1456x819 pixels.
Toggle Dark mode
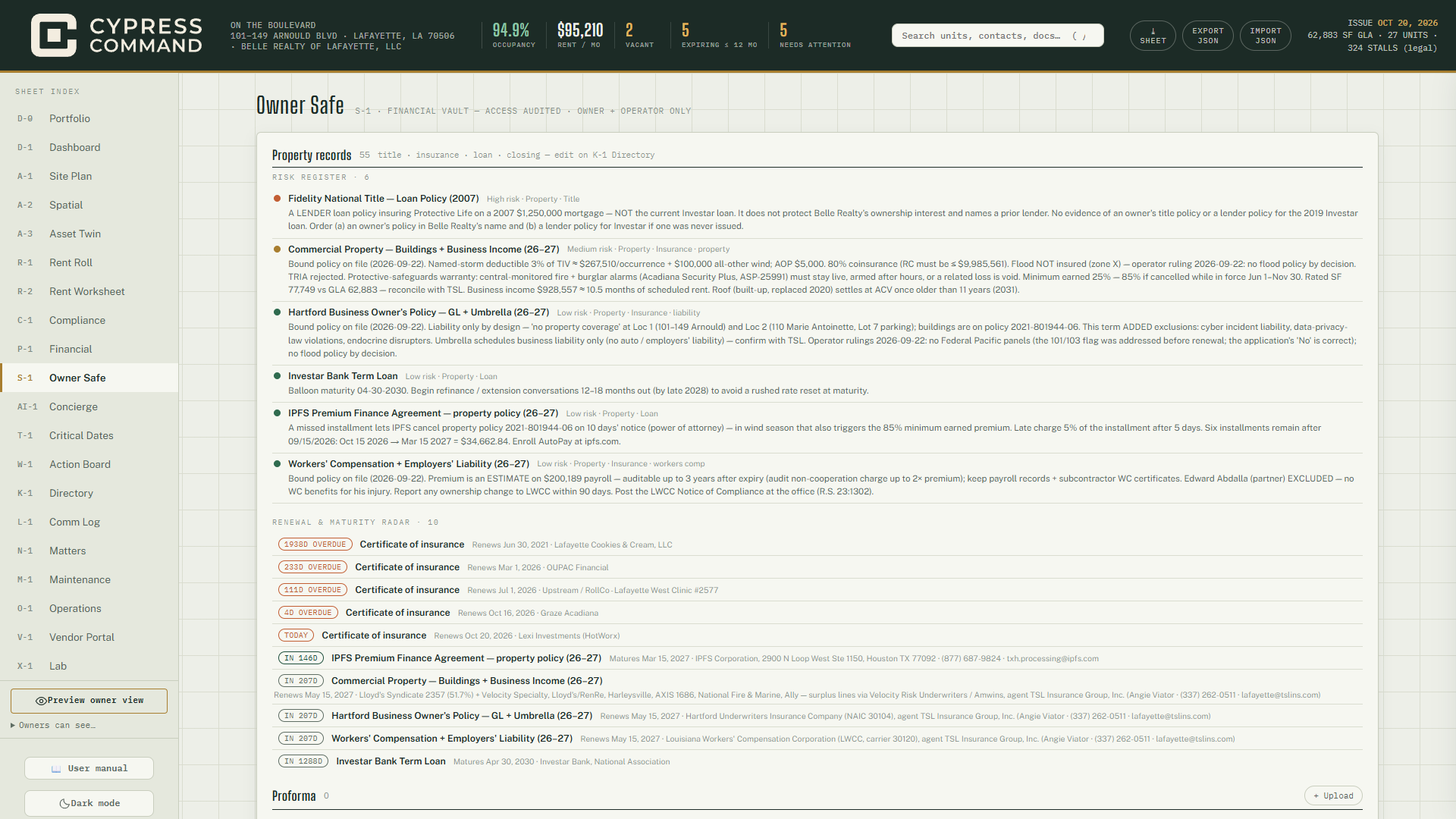click(x=89, y=803)
